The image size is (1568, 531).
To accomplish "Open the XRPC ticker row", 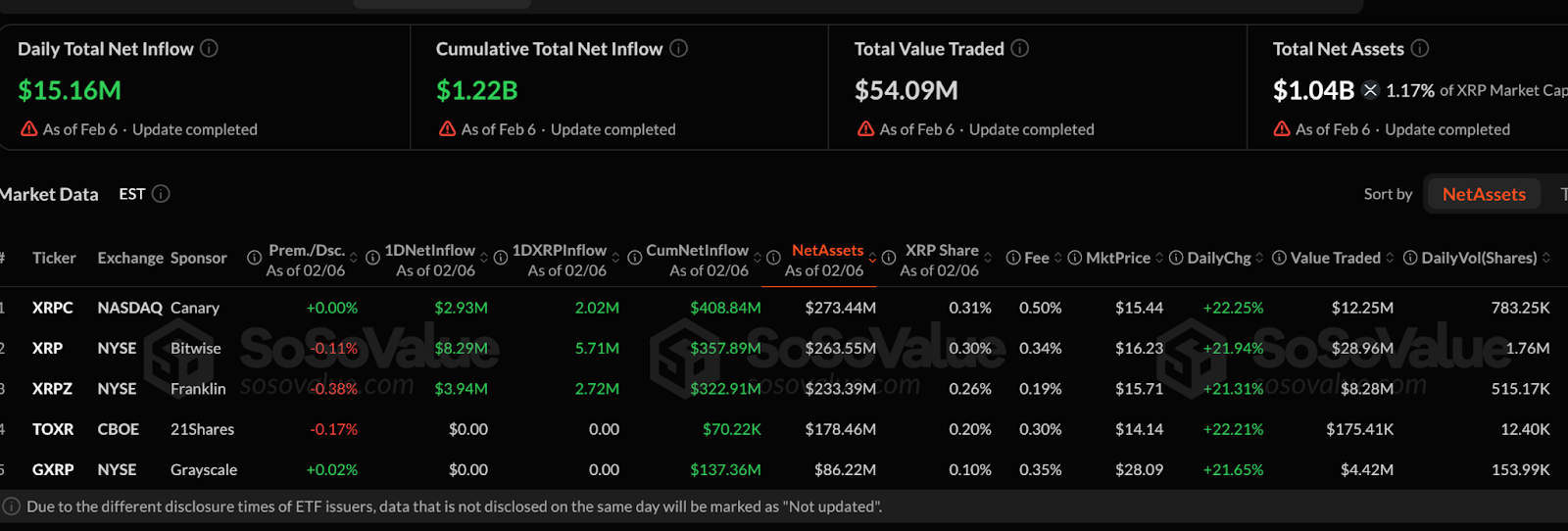I will click(53, 308).
